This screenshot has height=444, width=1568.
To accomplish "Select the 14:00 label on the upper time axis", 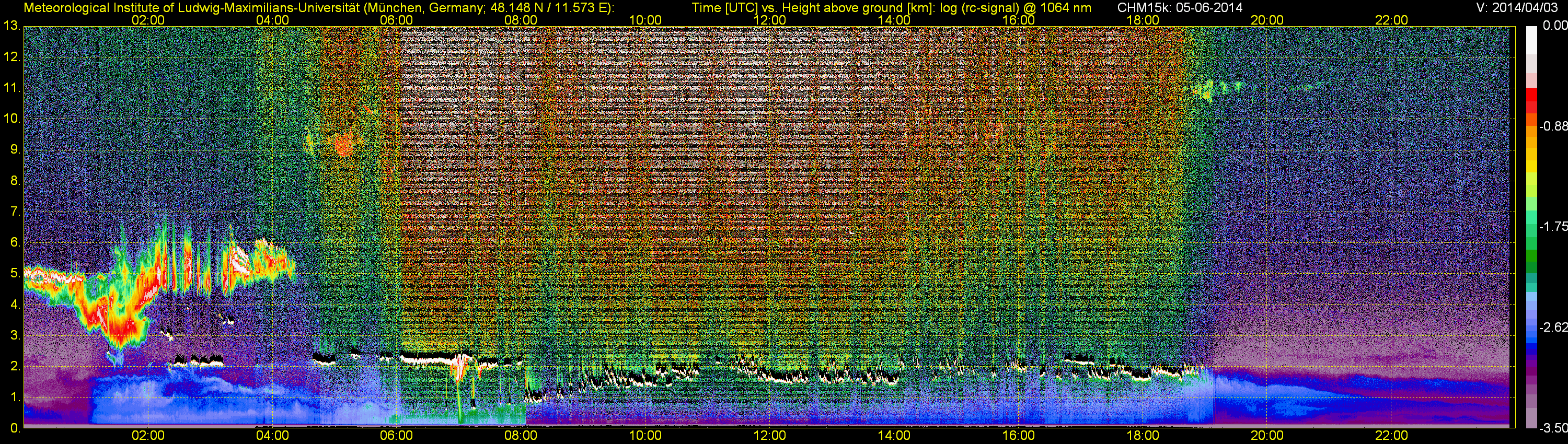I will click(894, 20).
